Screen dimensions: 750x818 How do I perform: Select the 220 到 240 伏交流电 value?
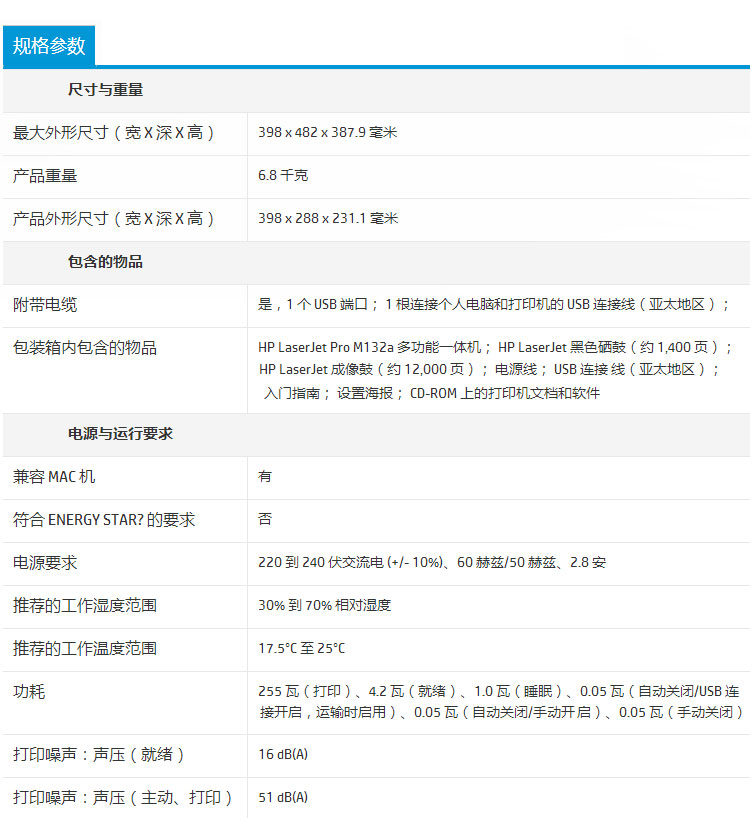click(x=432, y=562)
